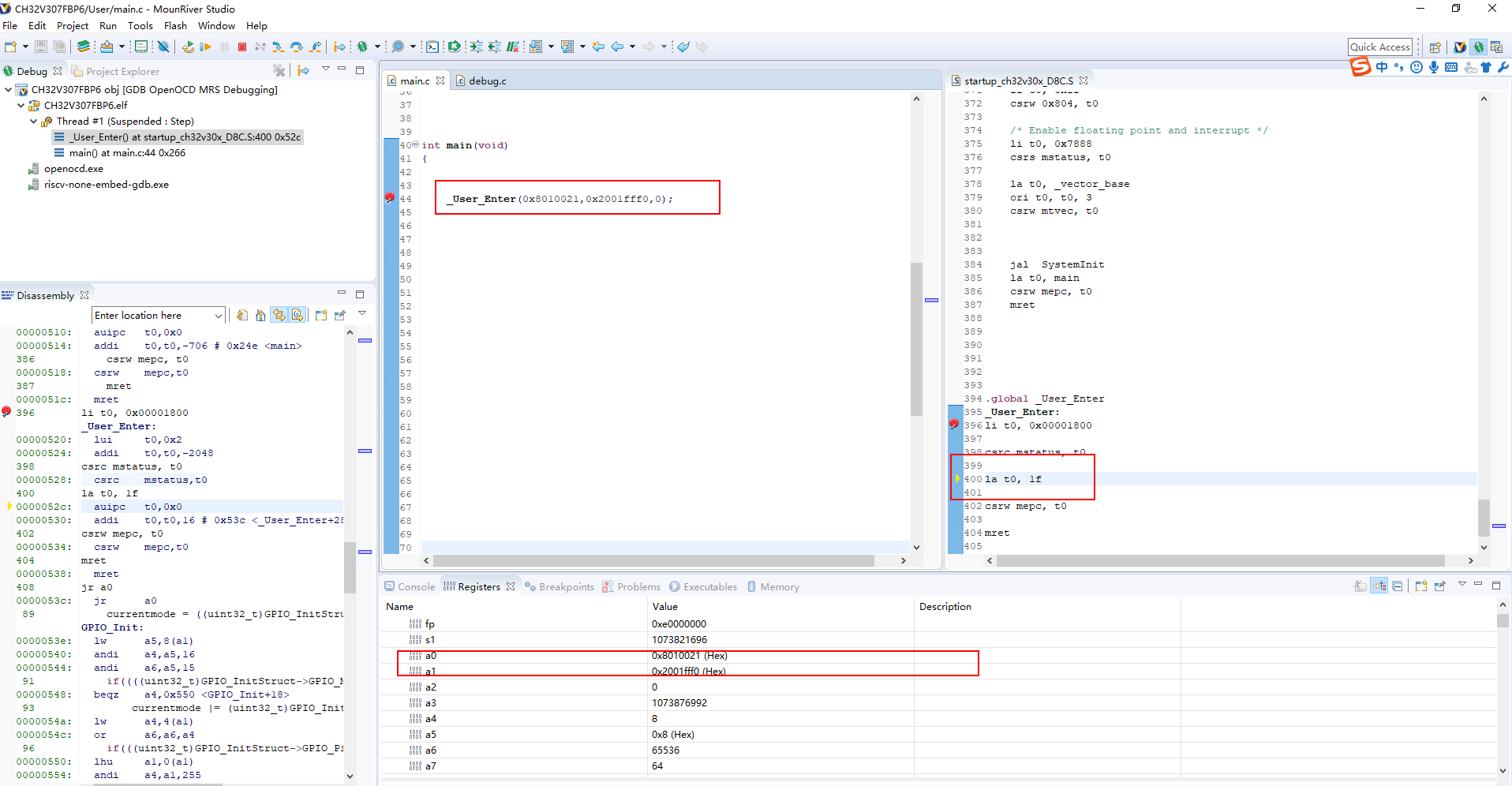Switch to the Breakpoints tab
The width and height of the screenshot is (1512, 786).
[560, 586]
